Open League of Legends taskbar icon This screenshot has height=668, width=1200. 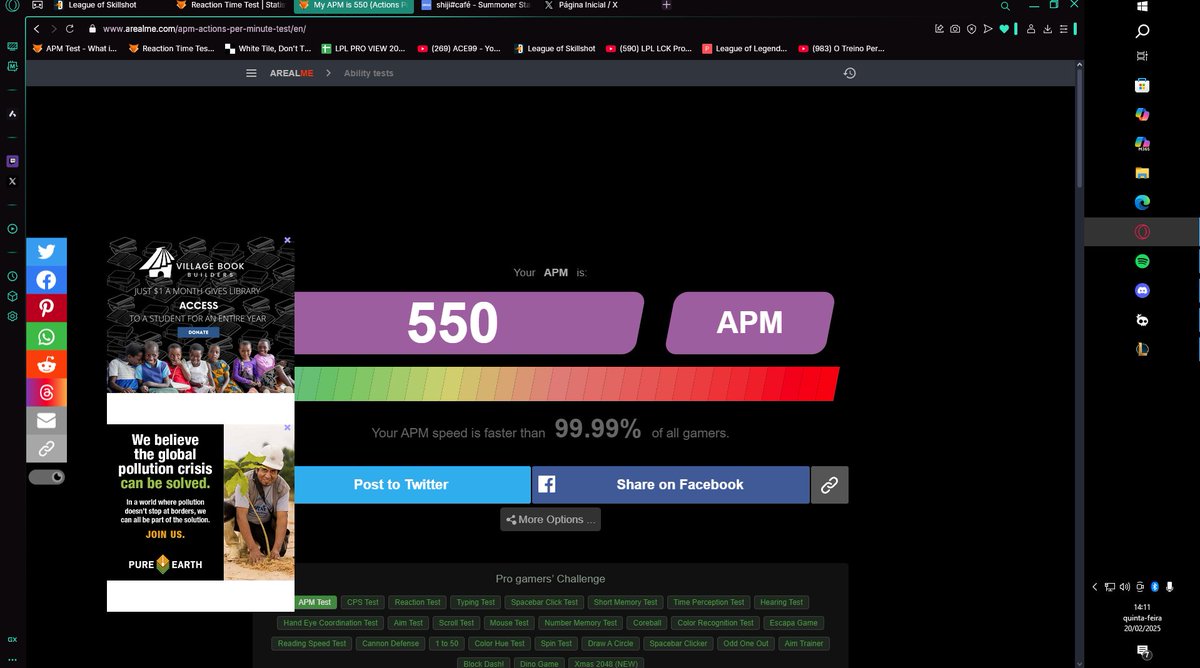coord(1142,348)
